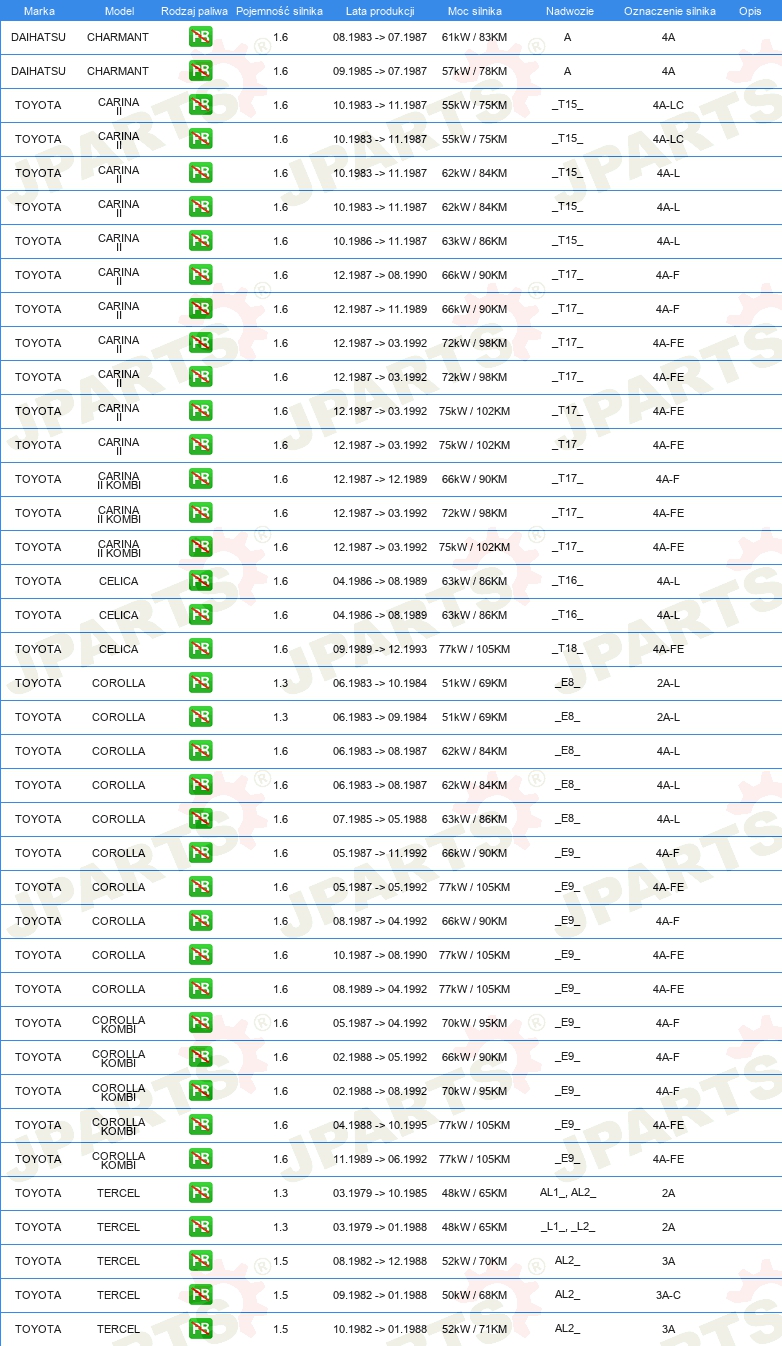
Task: Click the 'Nadwozie' column header
Action: (x=569, y=11)
